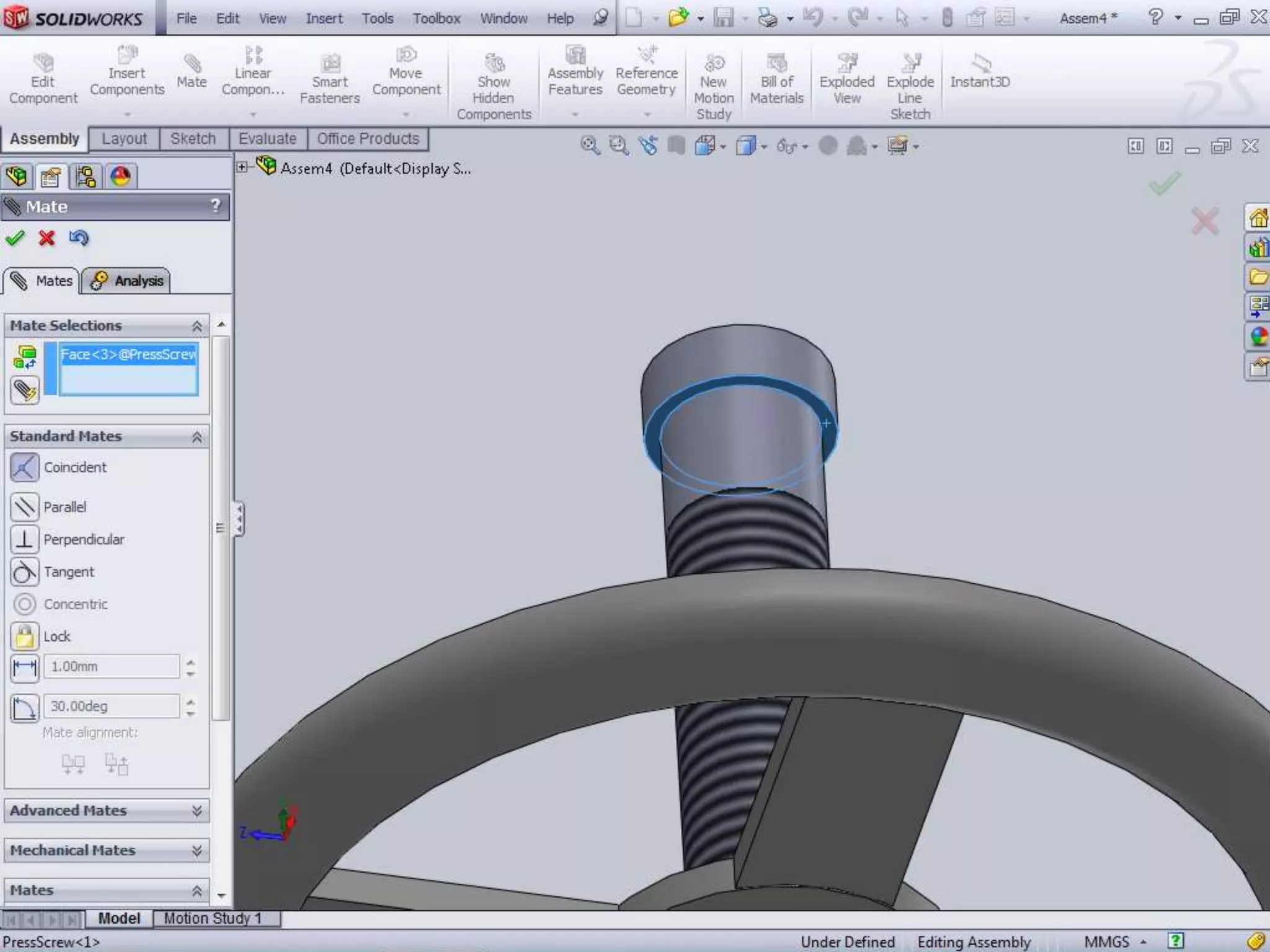This screenshot has height=952, width=1270.
Task: Open the Toolbox menu
Action: coord(436,19)
